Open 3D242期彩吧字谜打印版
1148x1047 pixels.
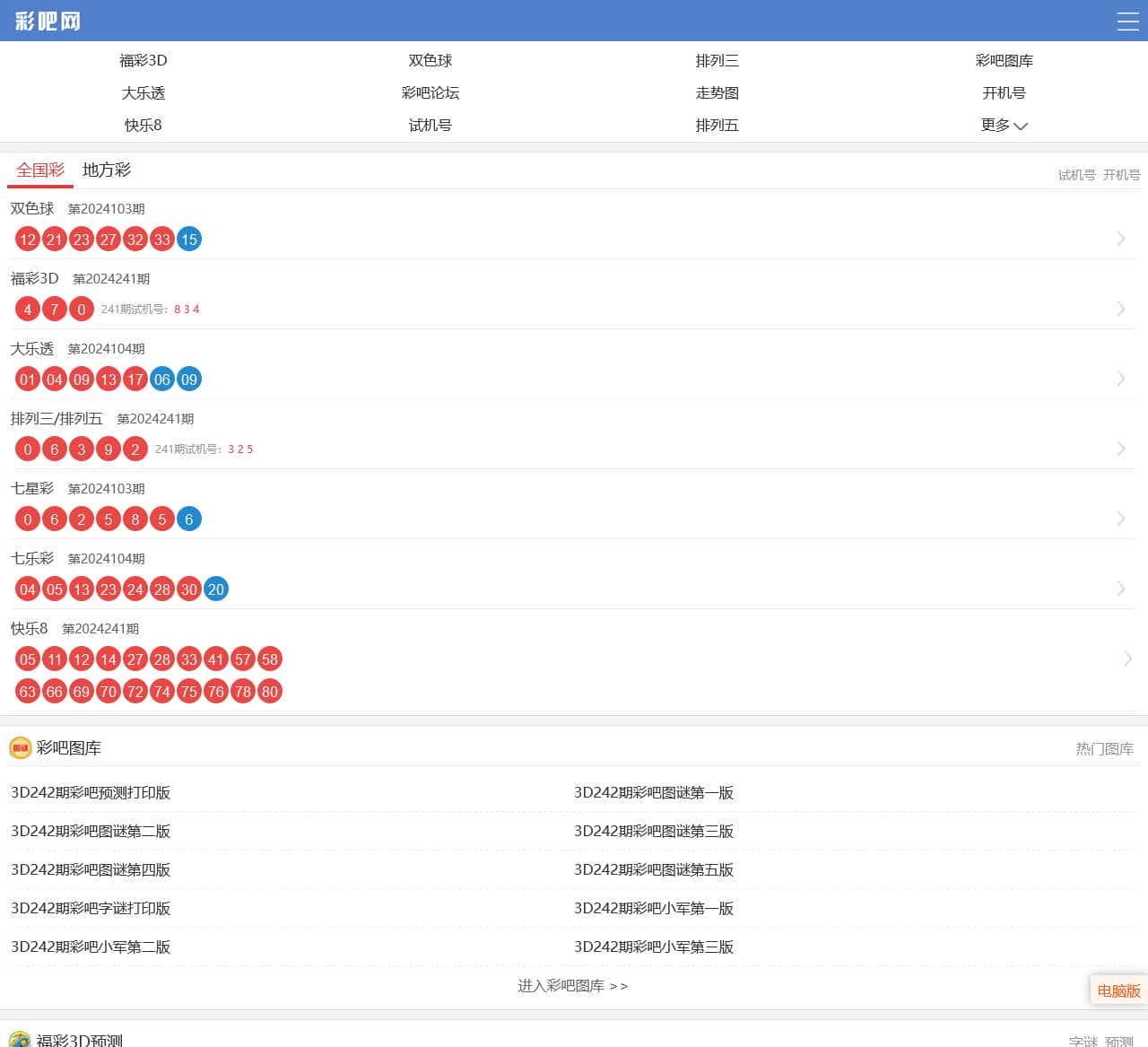click(x=91, y=908)
